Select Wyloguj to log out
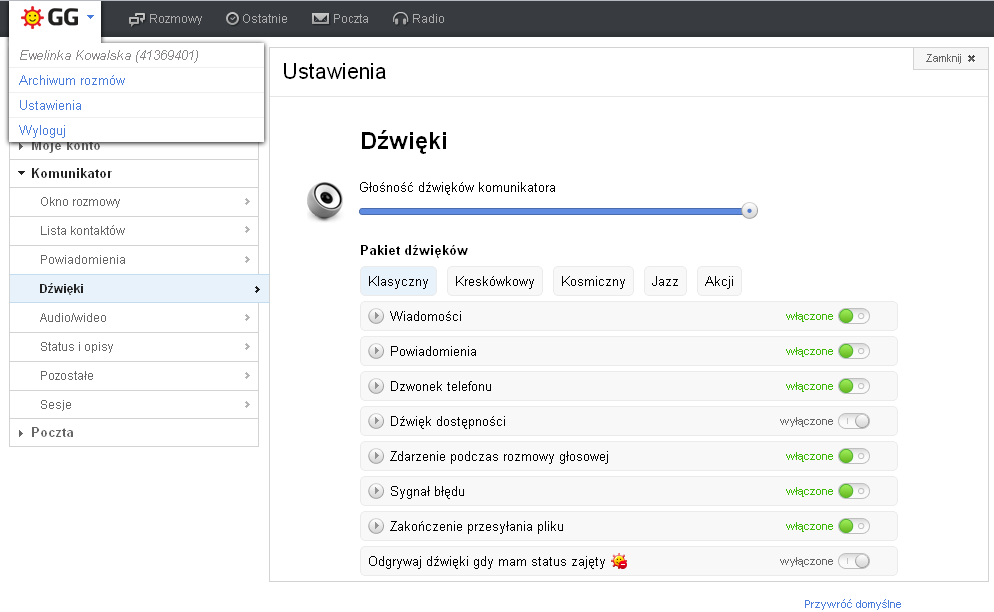The width and height of the screenshot is (994, 612). [x=42, y=130]
